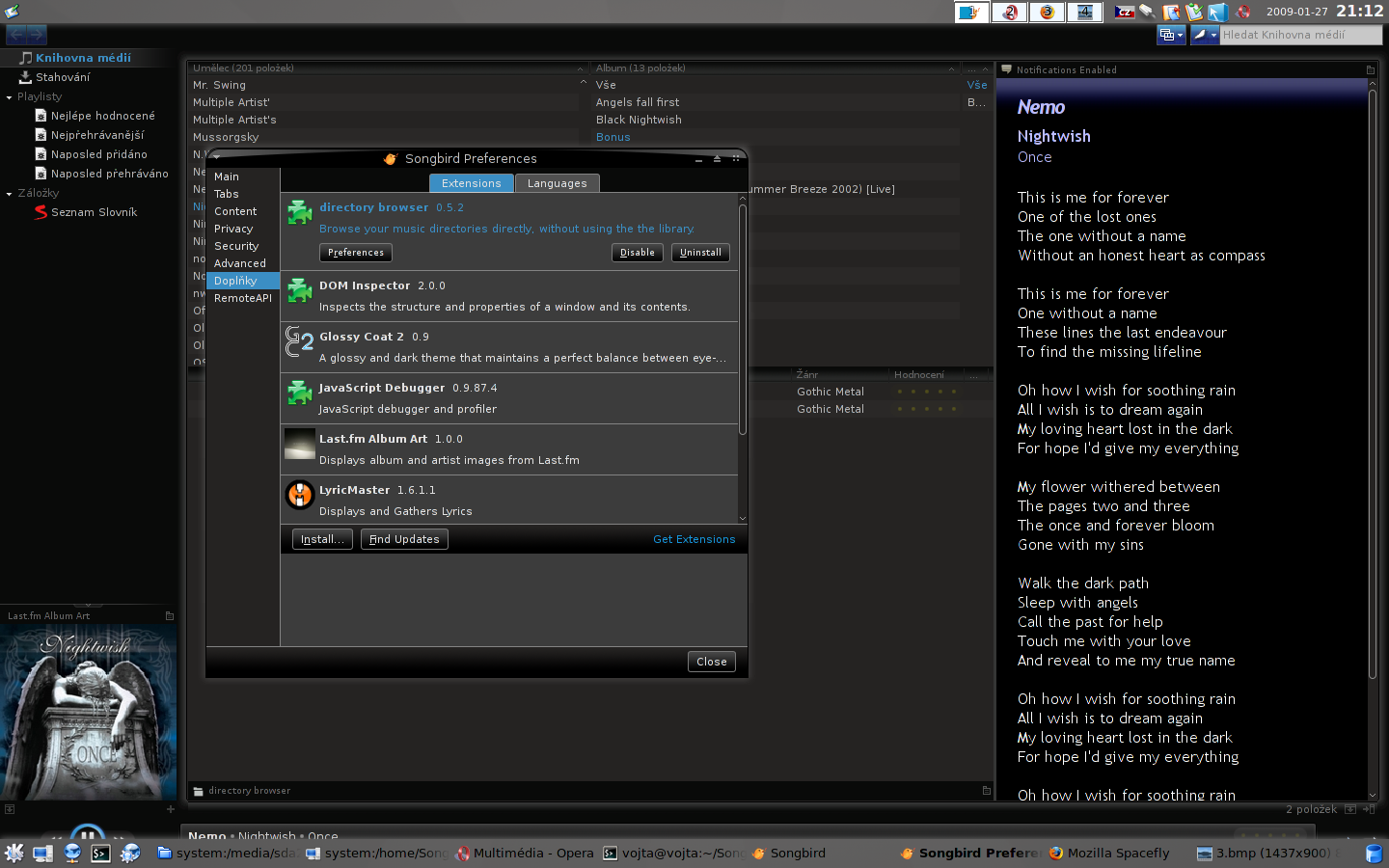Viewport: 1389px width, 868px height.
Task: Click the blue cursor cube tray icon
Action: (x=1217, y=12)
